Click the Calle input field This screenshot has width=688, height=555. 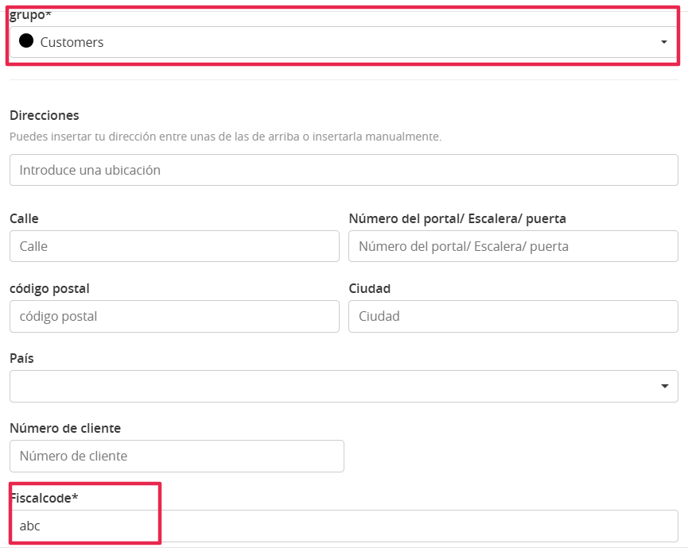174,246
